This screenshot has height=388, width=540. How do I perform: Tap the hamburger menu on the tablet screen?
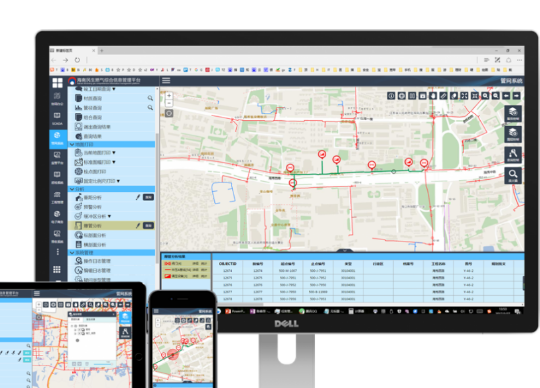click(x=37, y=293)
